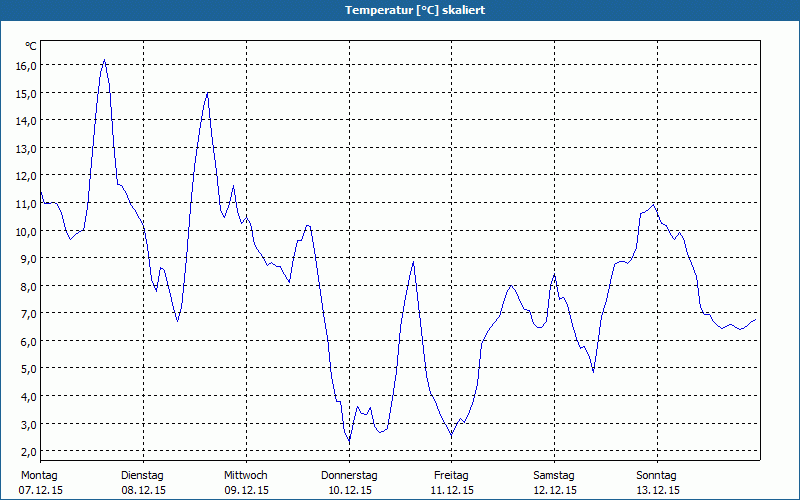The height and width of the screenshot is (500, 800).
Task: Click the 13,0 axis label
Action: [26, 148]
